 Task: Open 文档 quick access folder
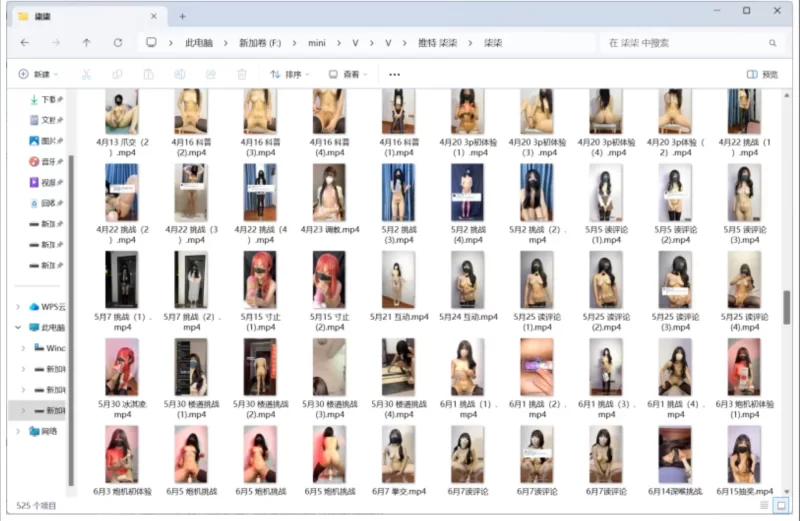click(46, 120)
